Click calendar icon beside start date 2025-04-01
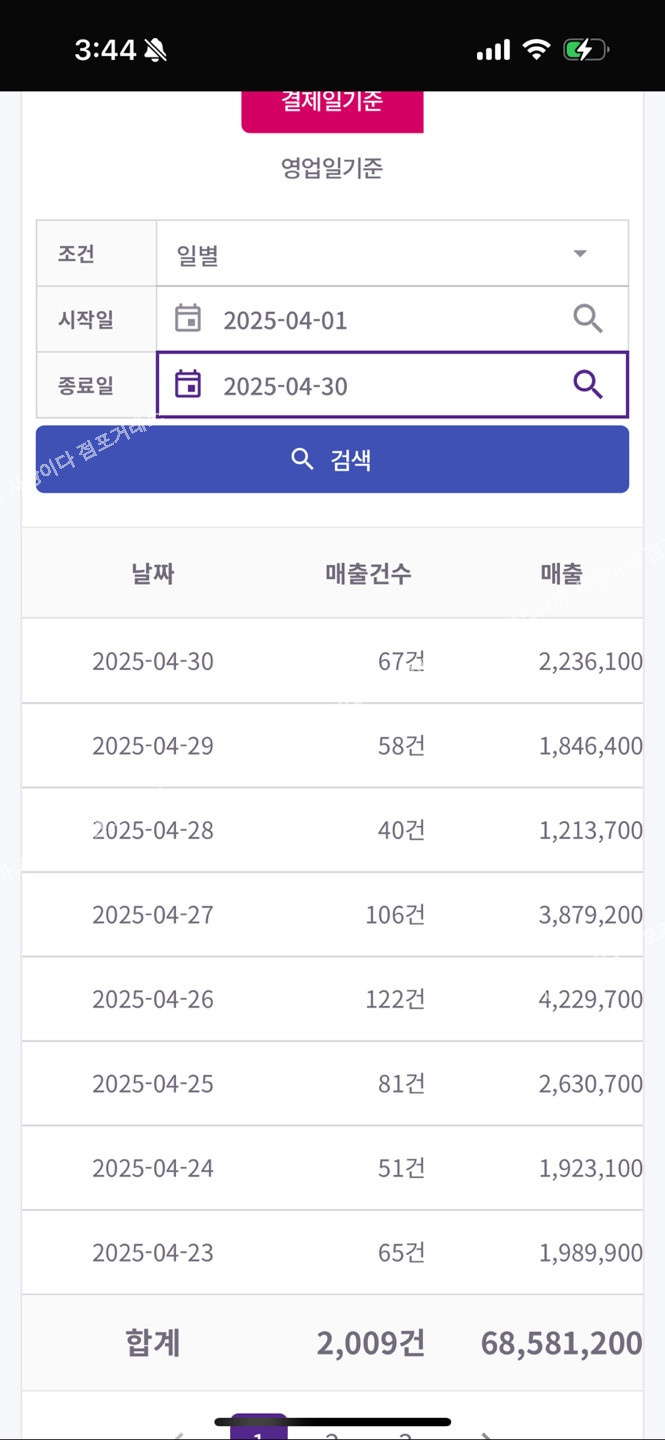The width and height of the screenshot is (665, 1440). tap(188, 319)
